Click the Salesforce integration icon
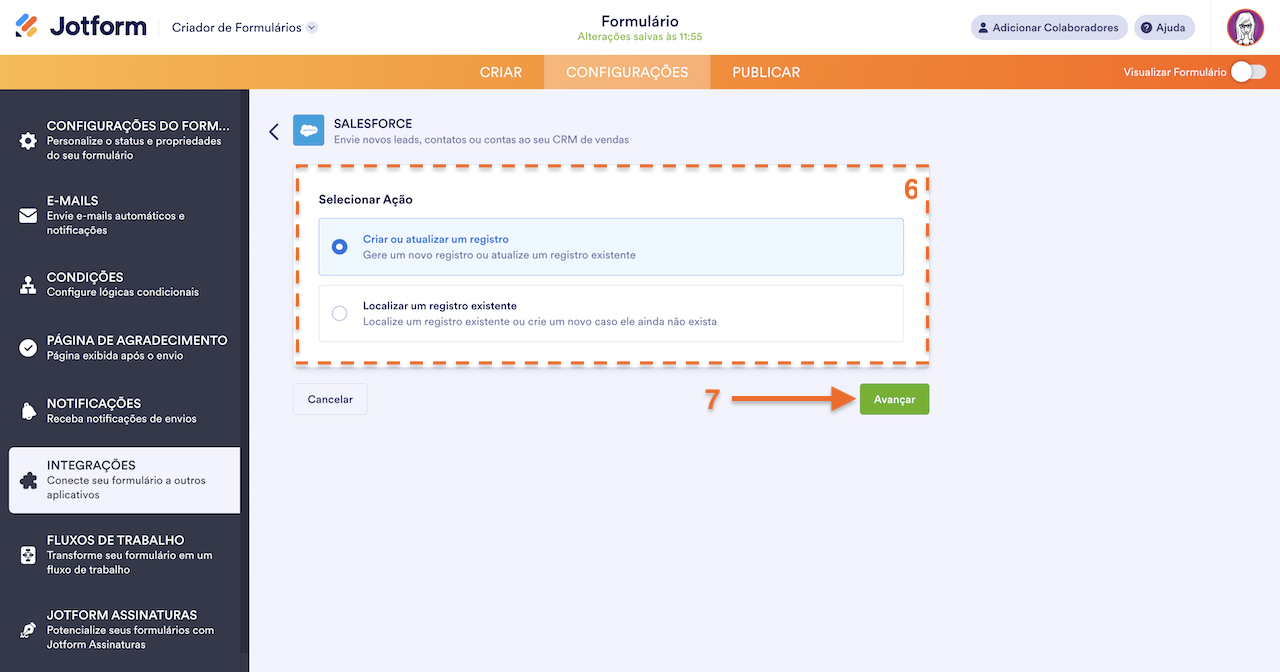 pos(308,130)
